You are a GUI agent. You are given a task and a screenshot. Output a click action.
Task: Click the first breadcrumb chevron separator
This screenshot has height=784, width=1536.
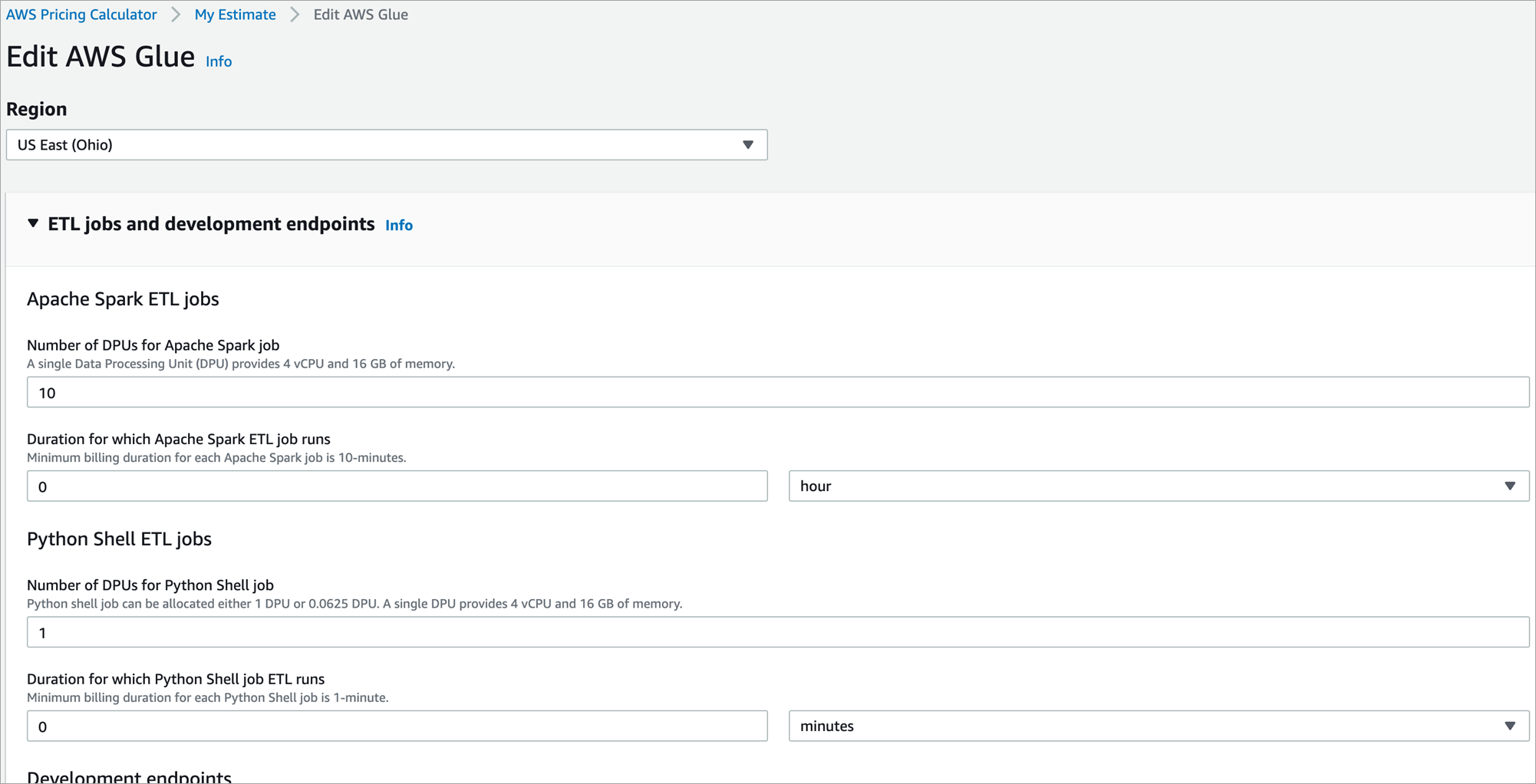tap(176, 15)
